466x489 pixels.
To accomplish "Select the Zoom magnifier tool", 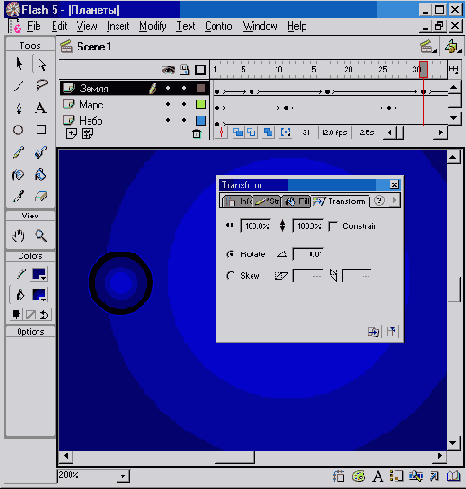I will (x=41, y=236).
